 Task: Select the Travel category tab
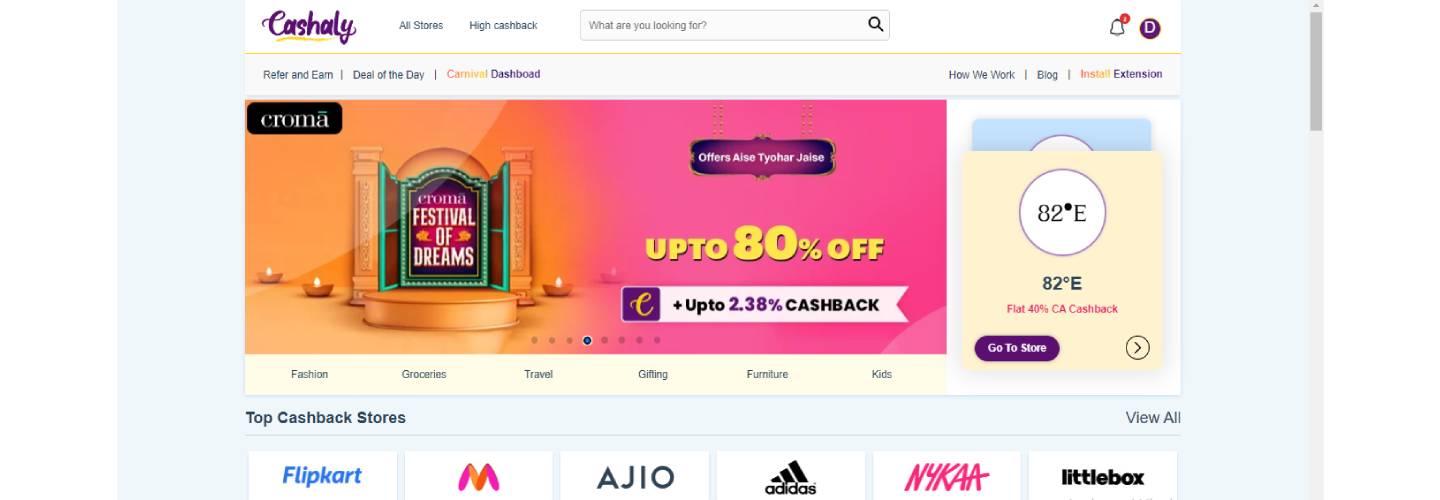point(538,374)
